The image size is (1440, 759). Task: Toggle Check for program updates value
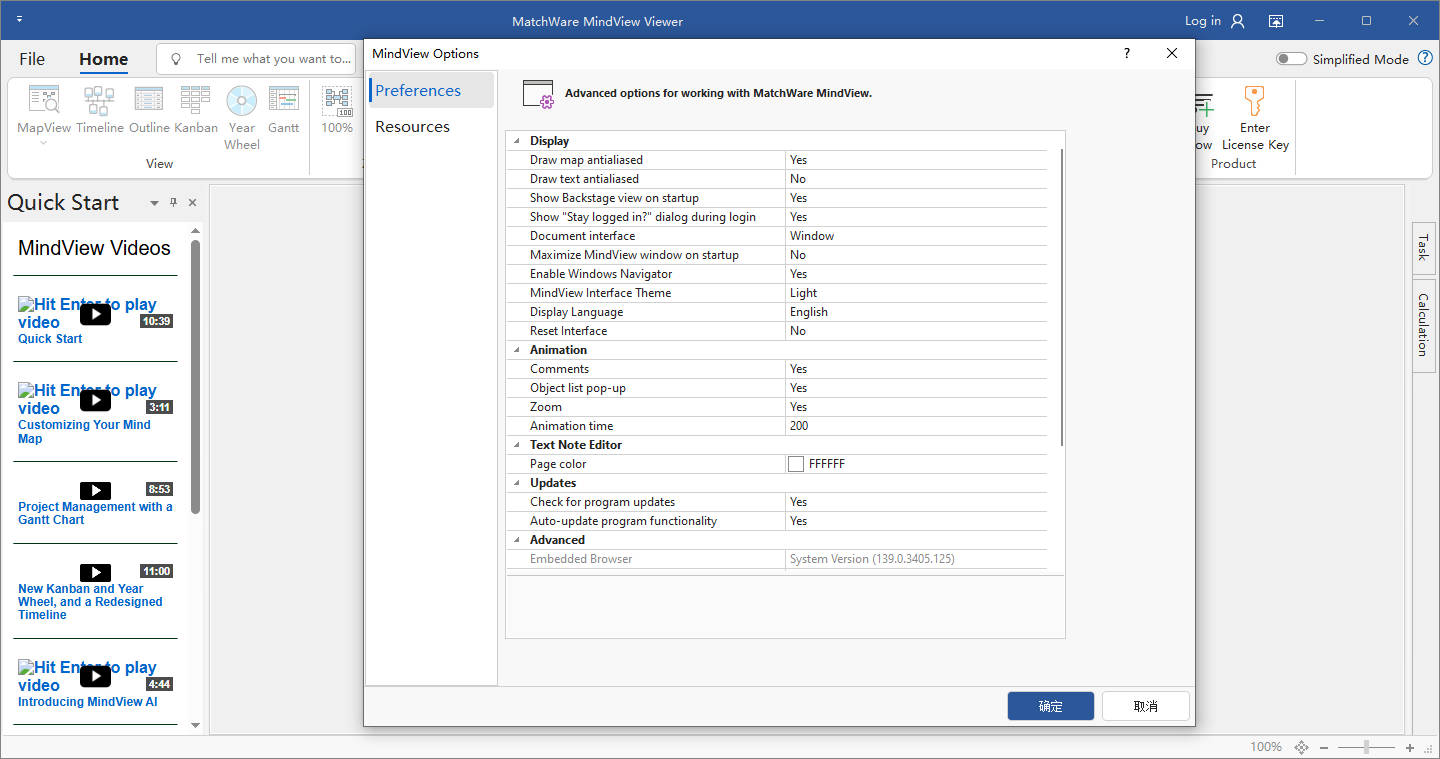916,502
